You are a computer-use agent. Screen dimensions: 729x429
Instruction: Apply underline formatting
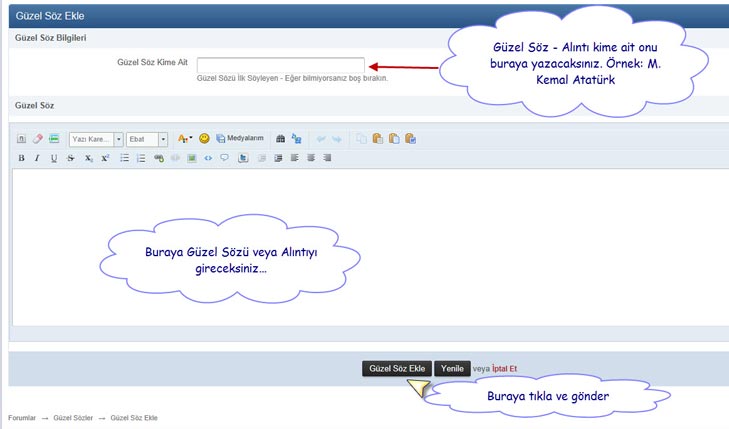point(53,158)
